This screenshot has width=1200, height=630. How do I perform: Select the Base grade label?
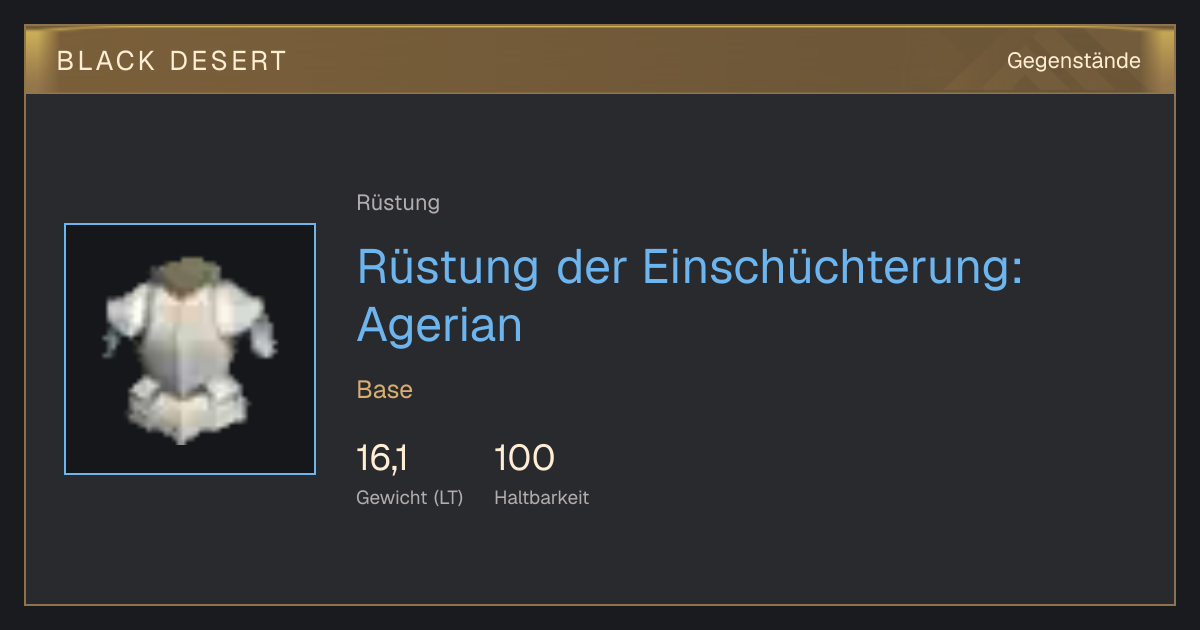(385, 389)
